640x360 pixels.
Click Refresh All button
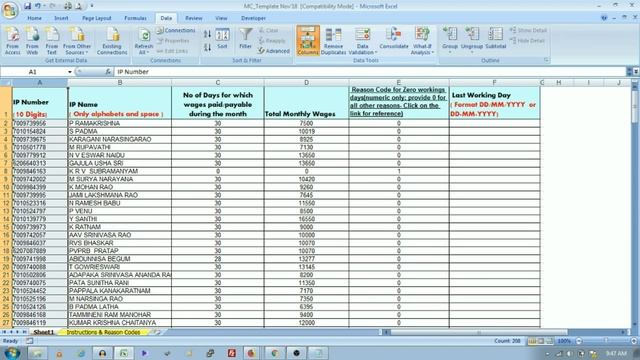pyautogui.click(x=143, y=41)
